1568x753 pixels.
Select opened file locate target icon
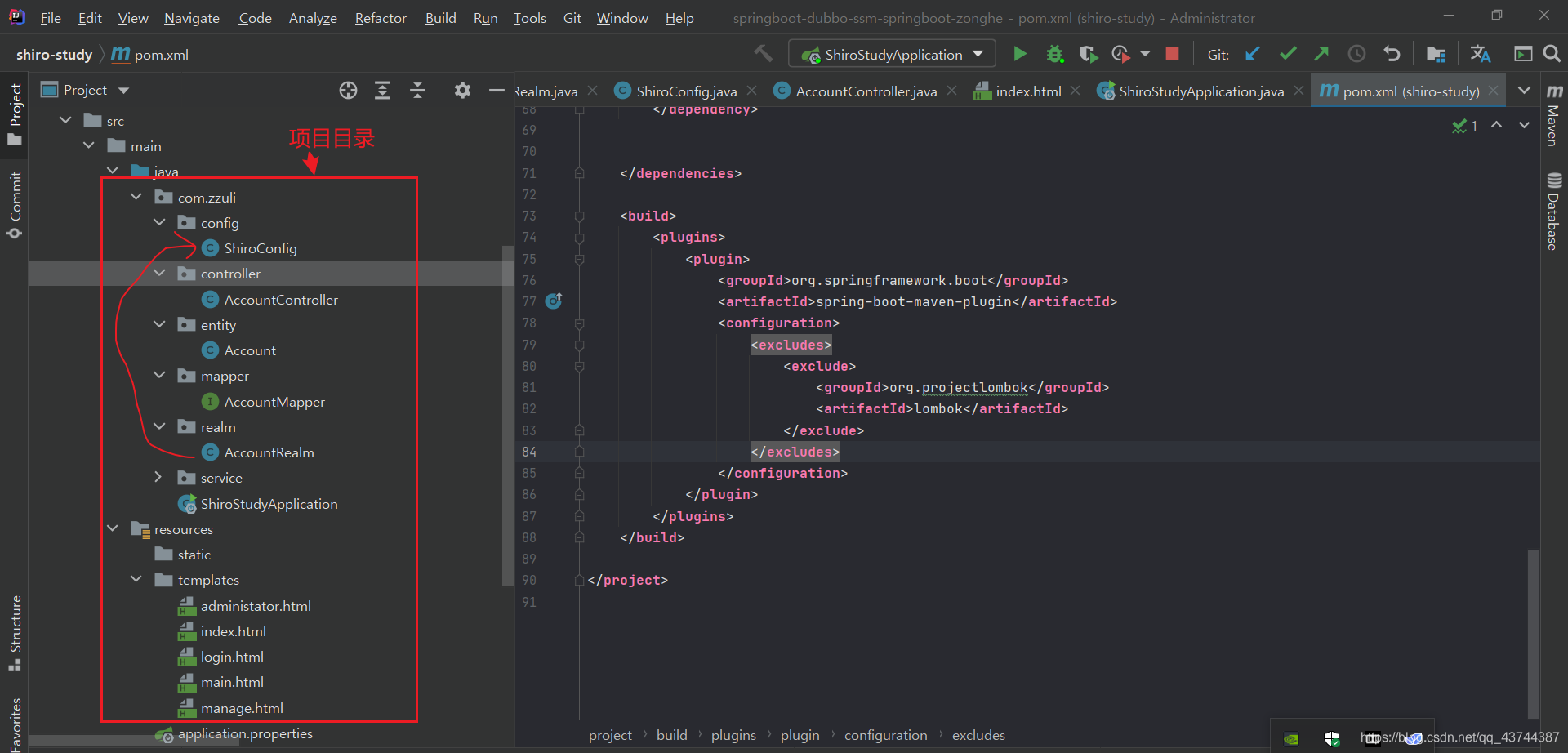coord(348,91)
